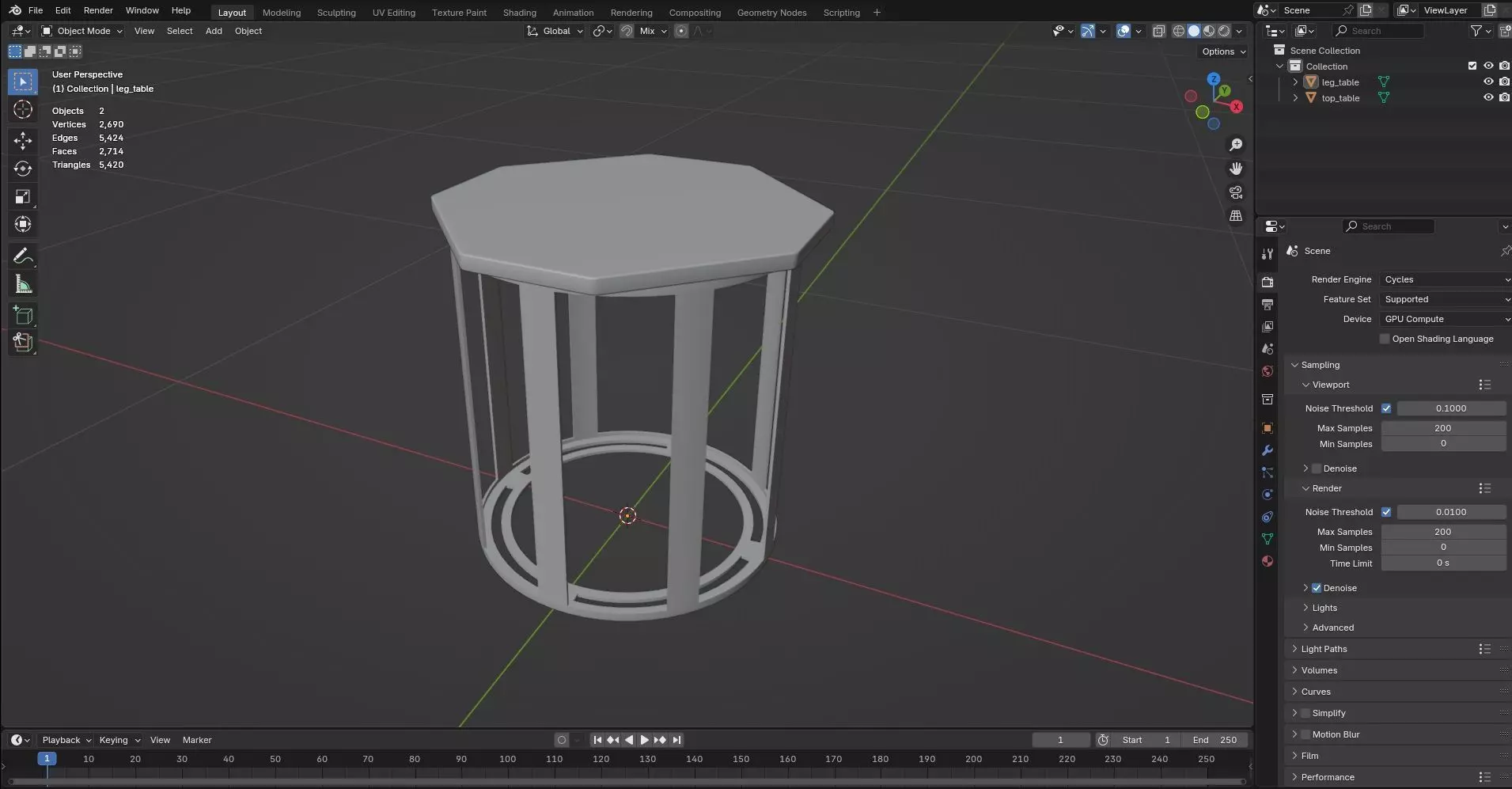Open the Physics properties tab
The image size is (1512, 789).
[x=1268, y=495]
